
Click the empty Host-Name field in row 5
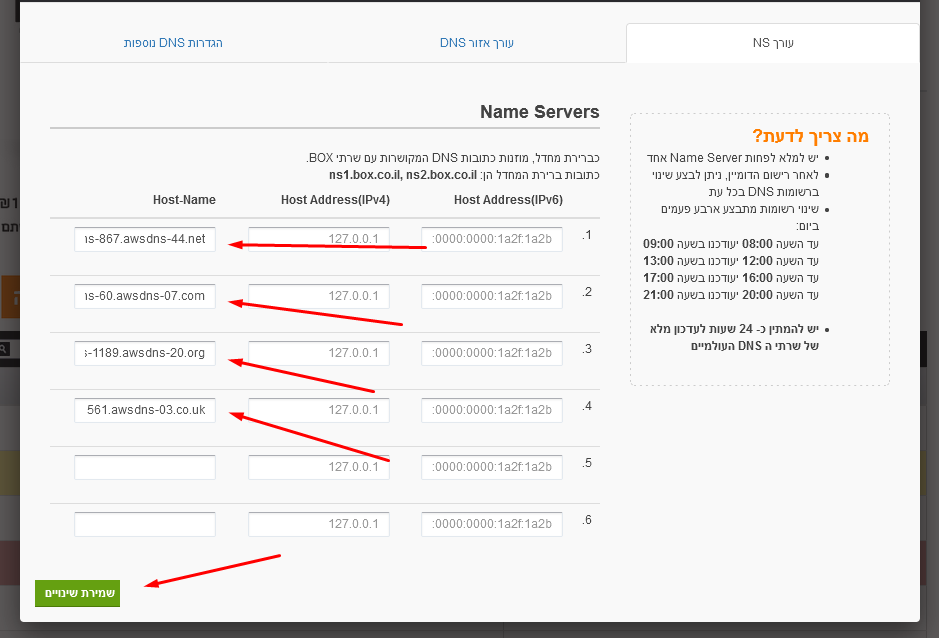[145, 467]
